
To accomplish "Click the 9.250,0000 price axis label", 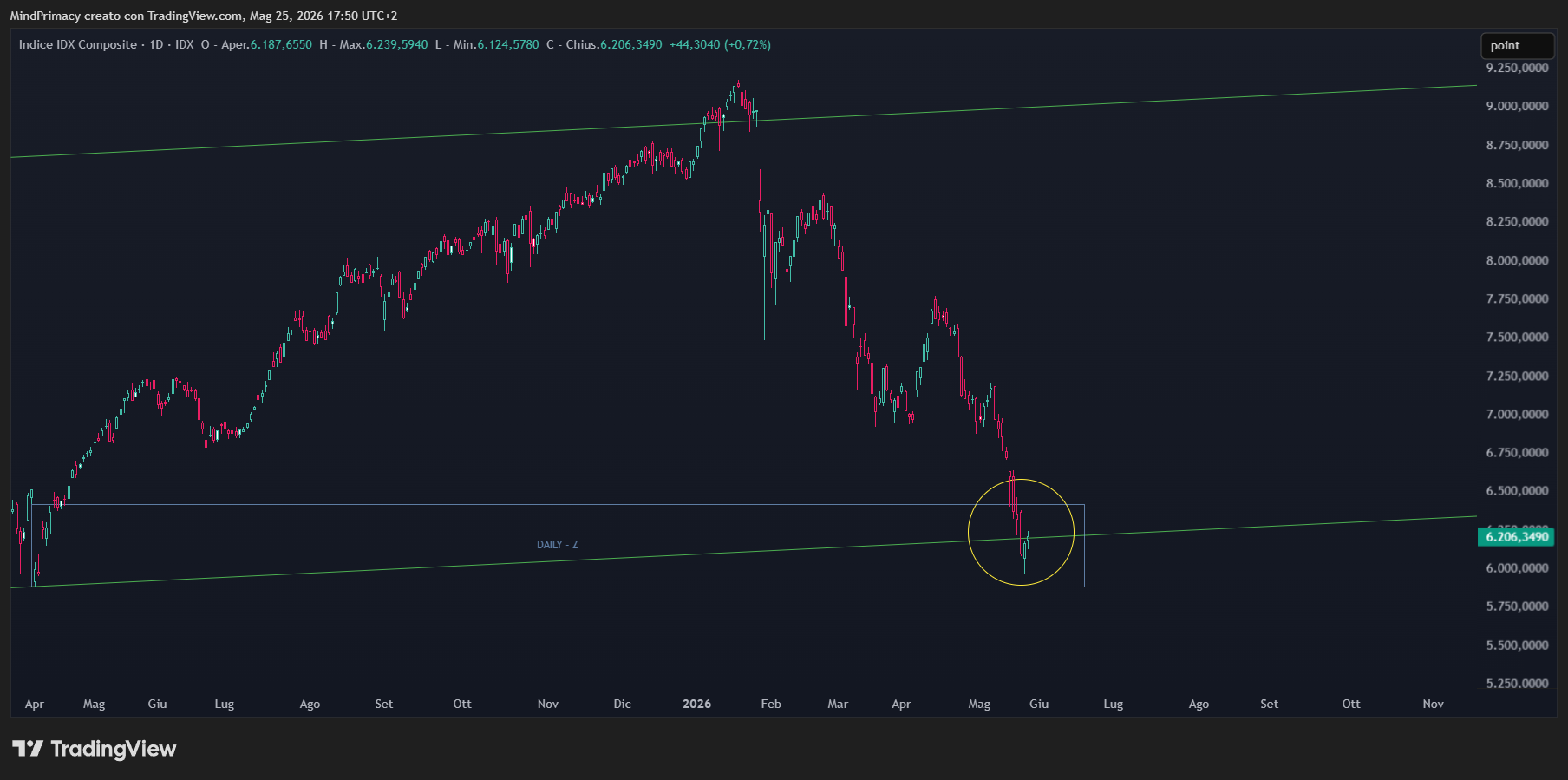I will coord(1517,68).
